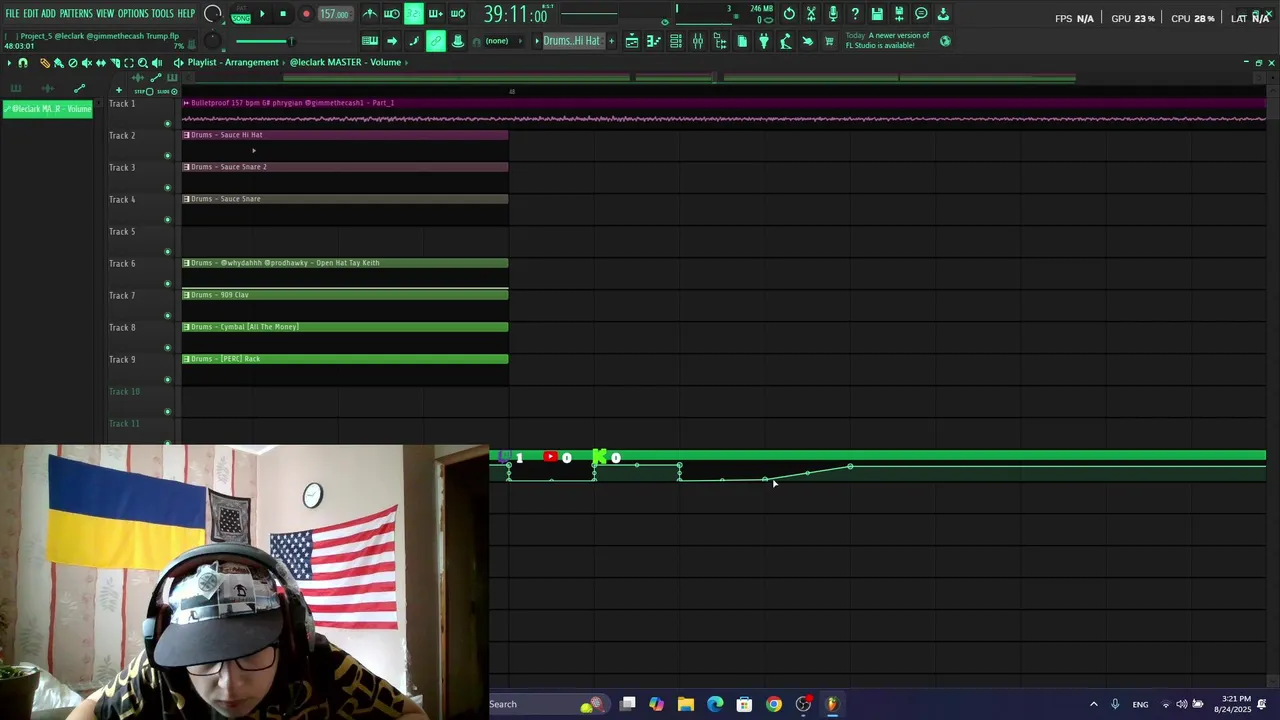Click the one-click audio recording hat icon
This screenshot has width=1280, height=720.
pyautogui.click(x=458, y=41)
